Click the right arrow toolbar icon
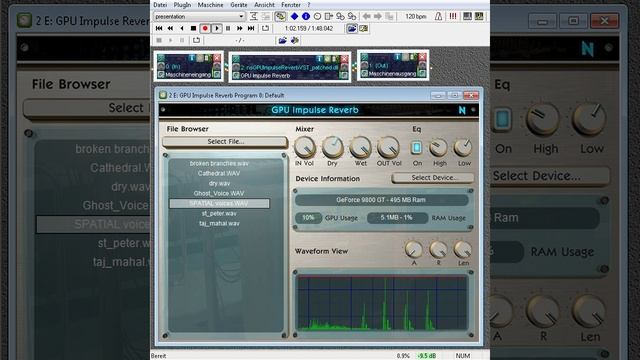Viewport: 640px width, 360px height. pos(378,16)
